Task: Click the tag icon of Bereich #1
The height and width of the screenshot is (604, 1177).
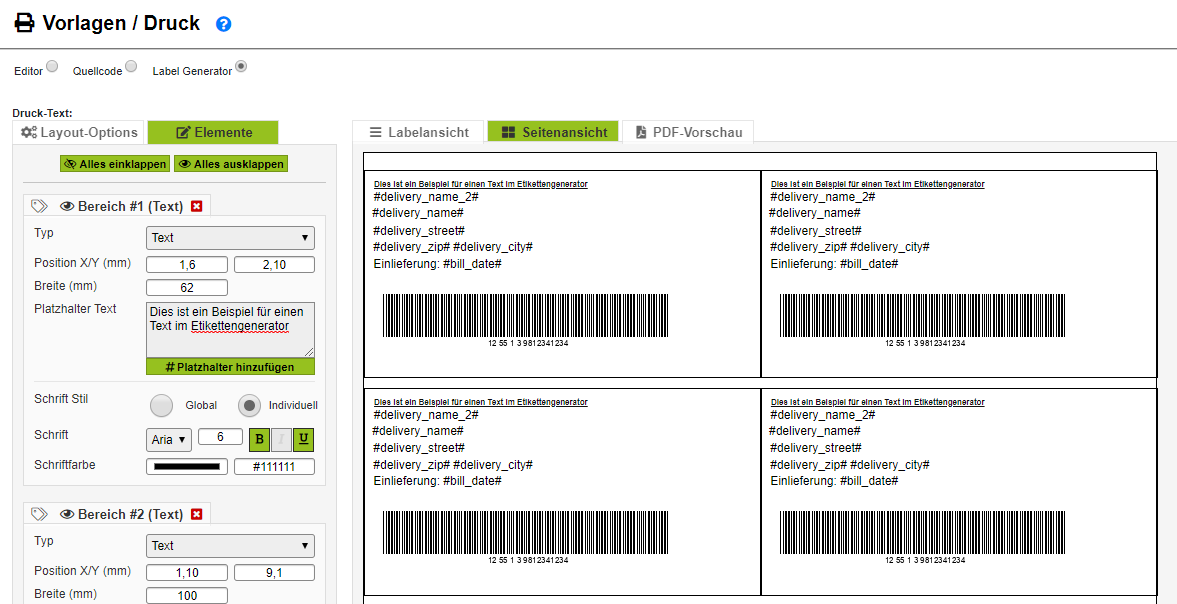Action: click(40, 206)
